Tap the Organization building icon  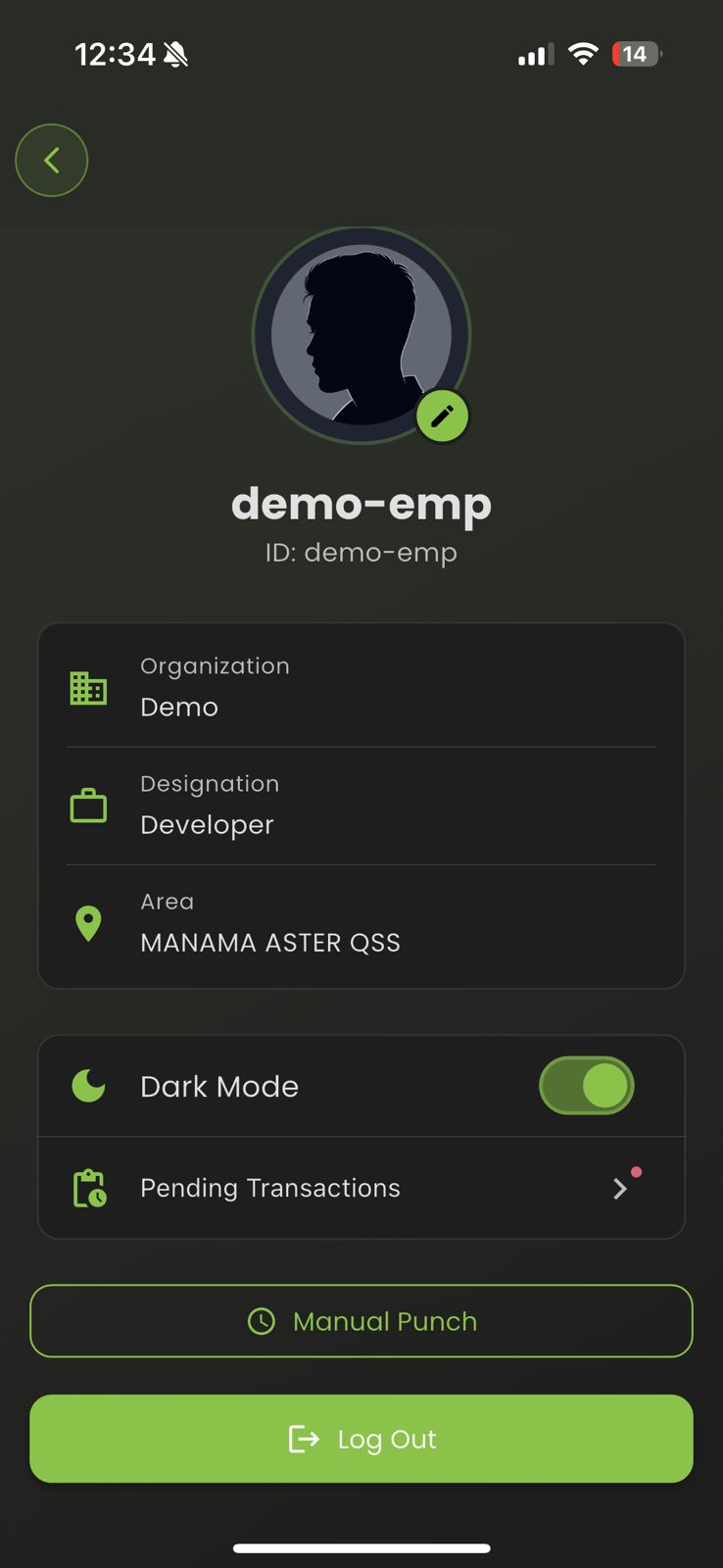[x=88, y=688]
